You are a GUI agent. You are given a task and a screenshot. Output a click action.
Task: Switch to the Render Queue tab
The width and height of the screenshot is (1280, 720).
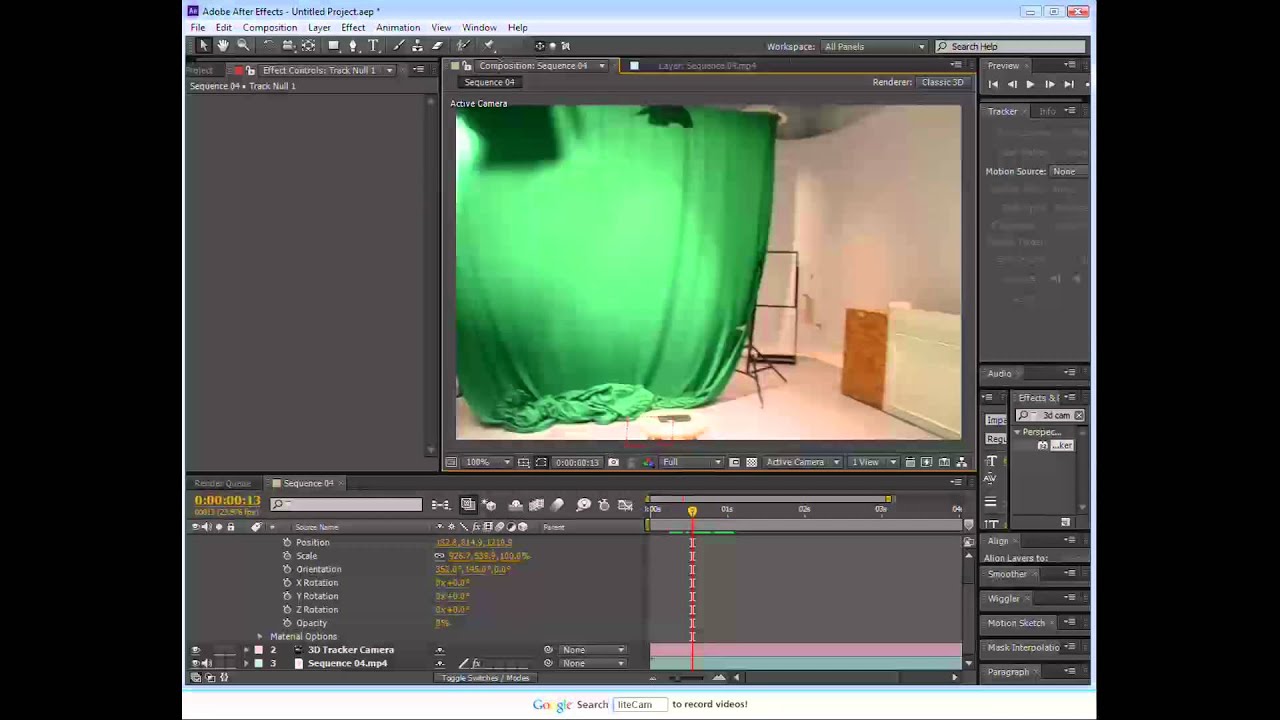pyautogui.click(x=222, y=483)
